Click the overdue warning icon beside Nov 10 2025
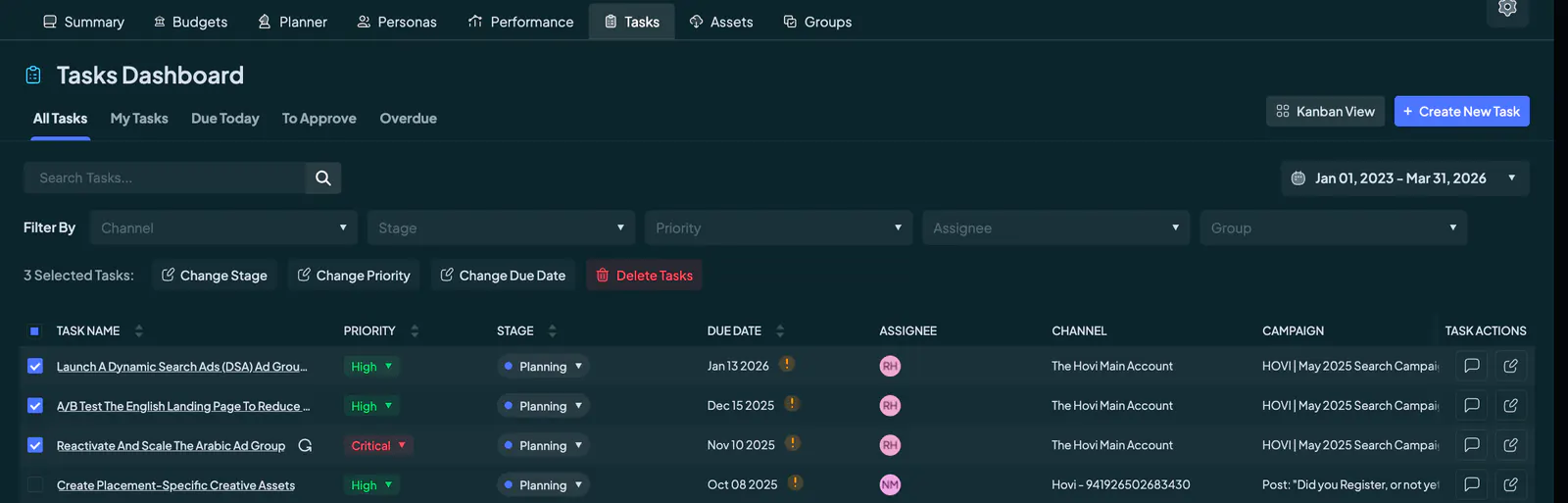 point(793,443)
